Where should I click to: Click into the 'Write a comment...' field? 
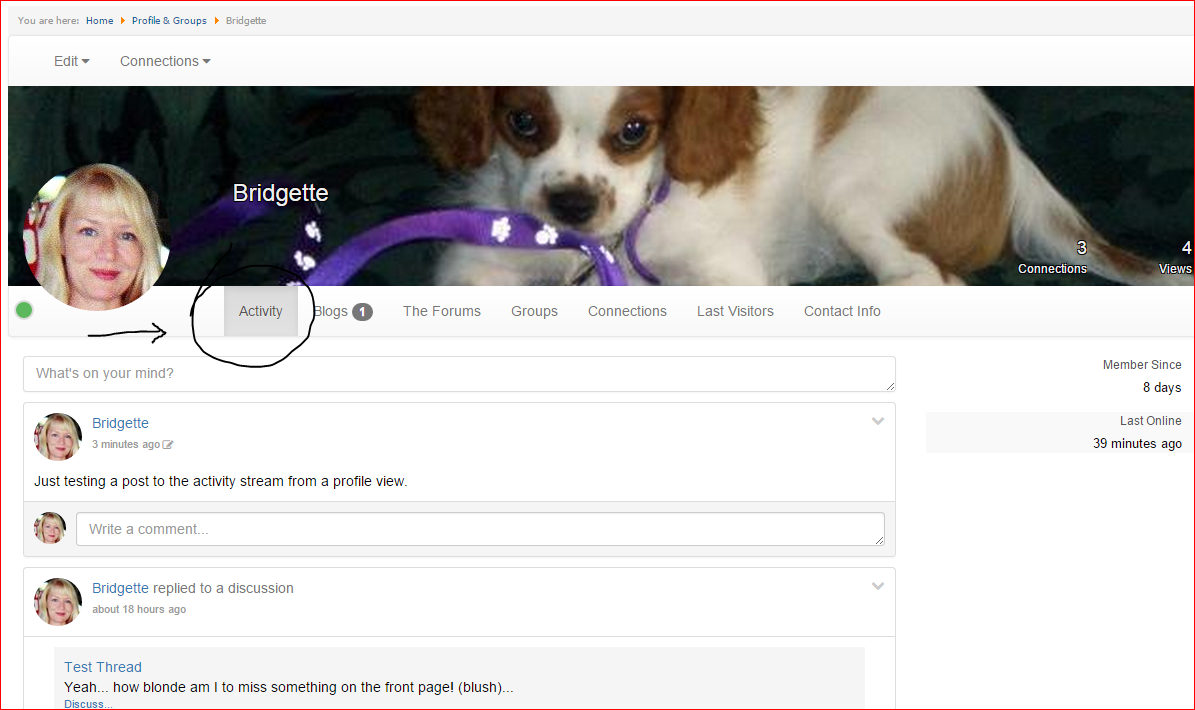point(480,529)
